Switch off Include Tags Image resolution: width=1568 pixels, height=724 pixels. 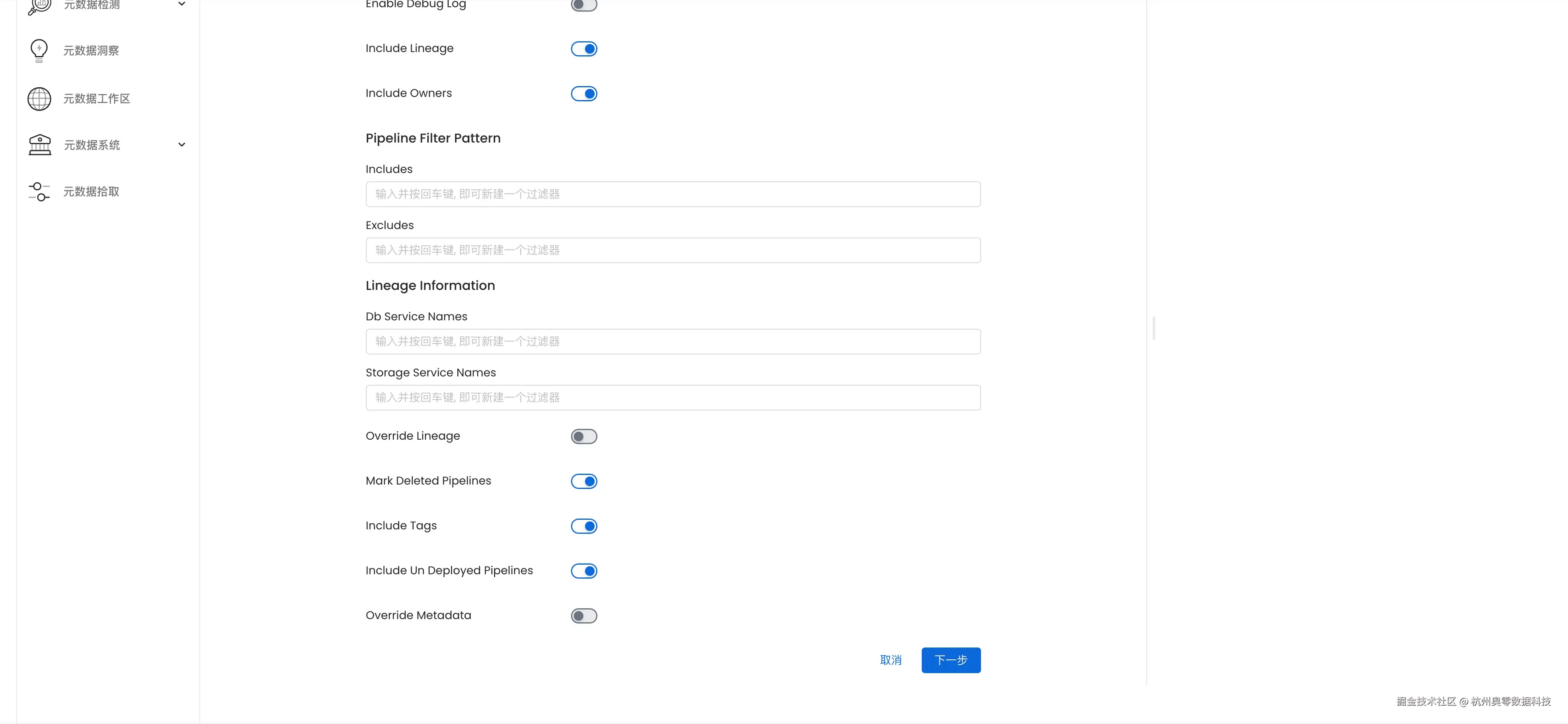point(584,526)
